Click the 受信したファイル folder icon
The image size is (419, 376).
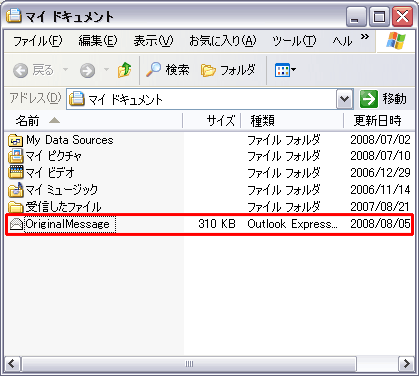click(x=15, y=207)
